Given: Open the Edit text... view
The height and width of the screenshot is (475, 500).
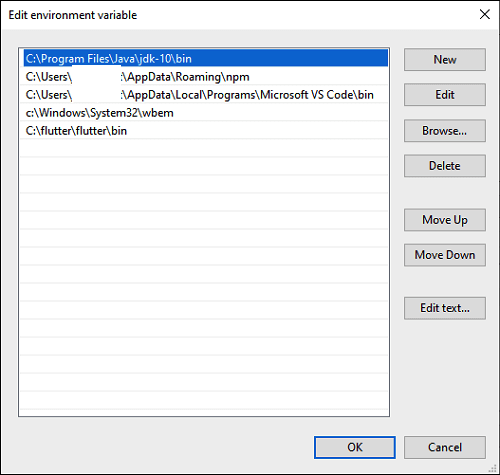Looking at the screenshot, I should [445, 308].
